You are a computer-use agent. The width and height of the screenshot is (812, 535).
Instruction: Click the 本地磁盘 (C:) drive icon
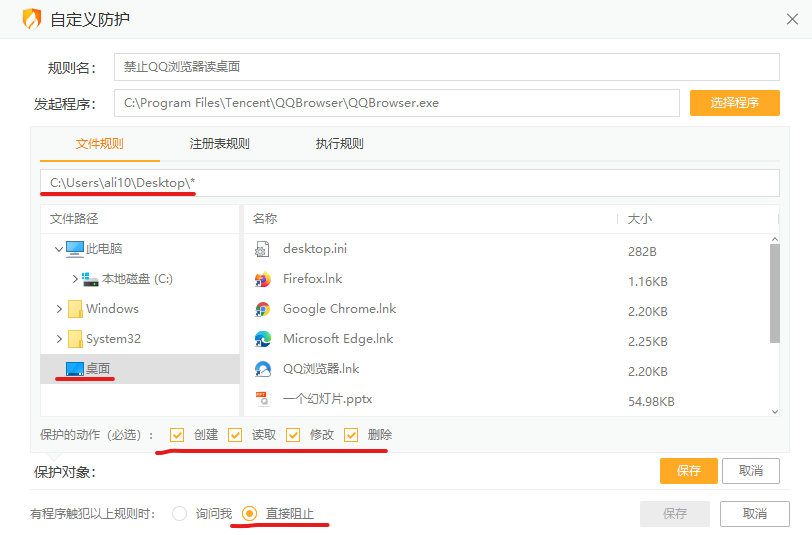click(90, 279)
